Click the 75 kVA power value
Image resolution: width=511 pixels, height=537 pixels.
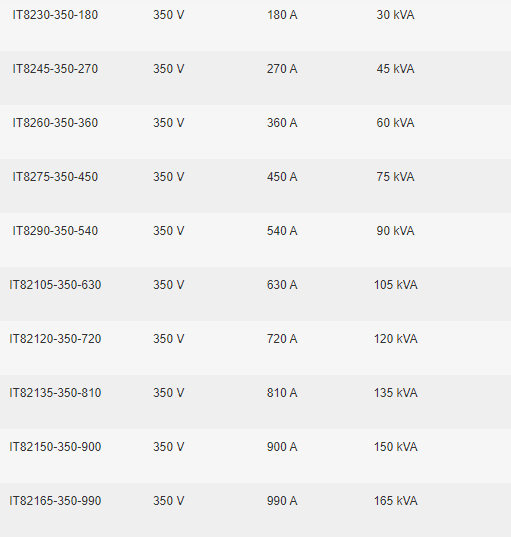[396, 177]
